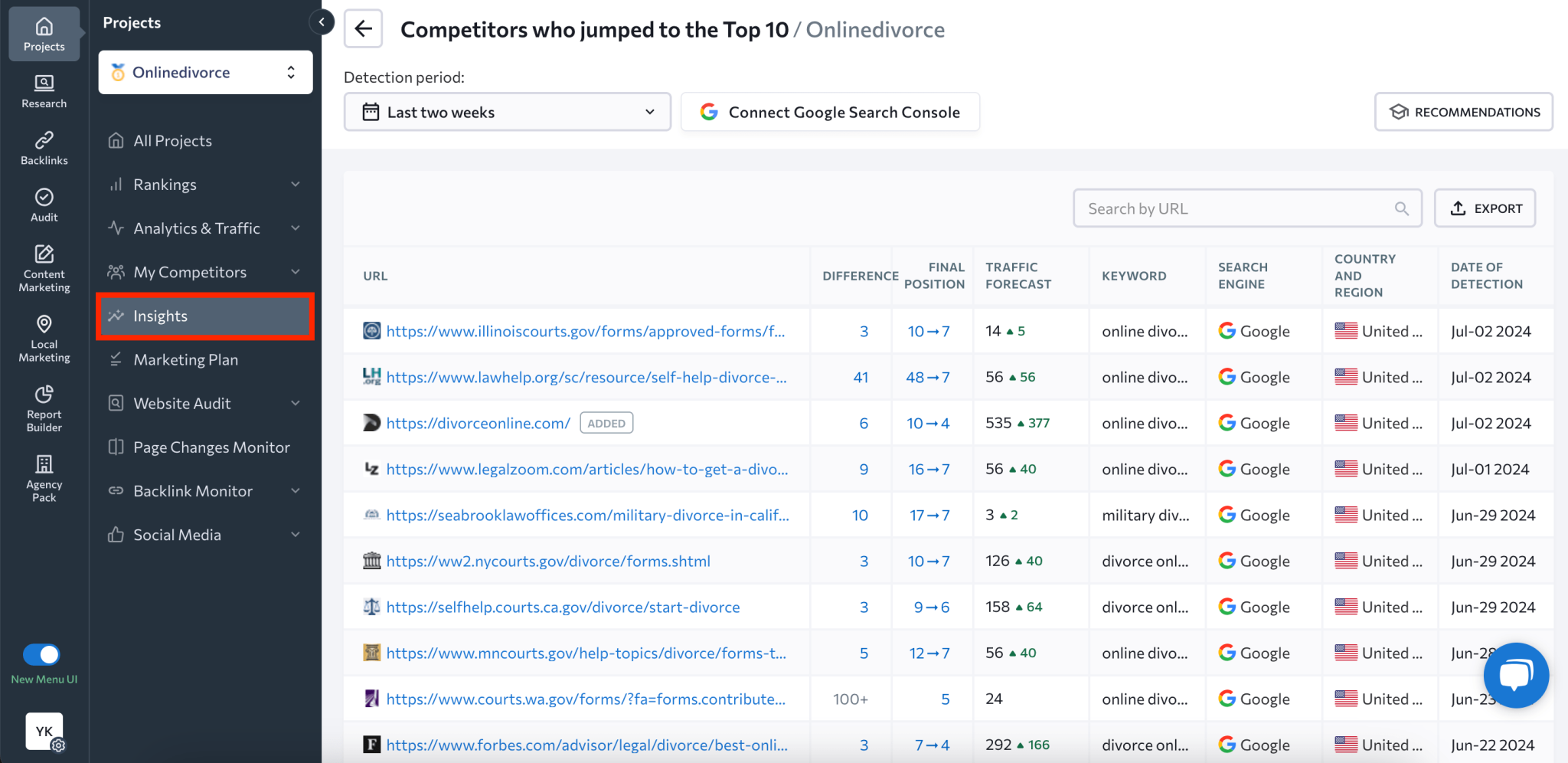Screen dimensions: 1568x763
Task: Open the Audit section
Action: click(44, 204)
